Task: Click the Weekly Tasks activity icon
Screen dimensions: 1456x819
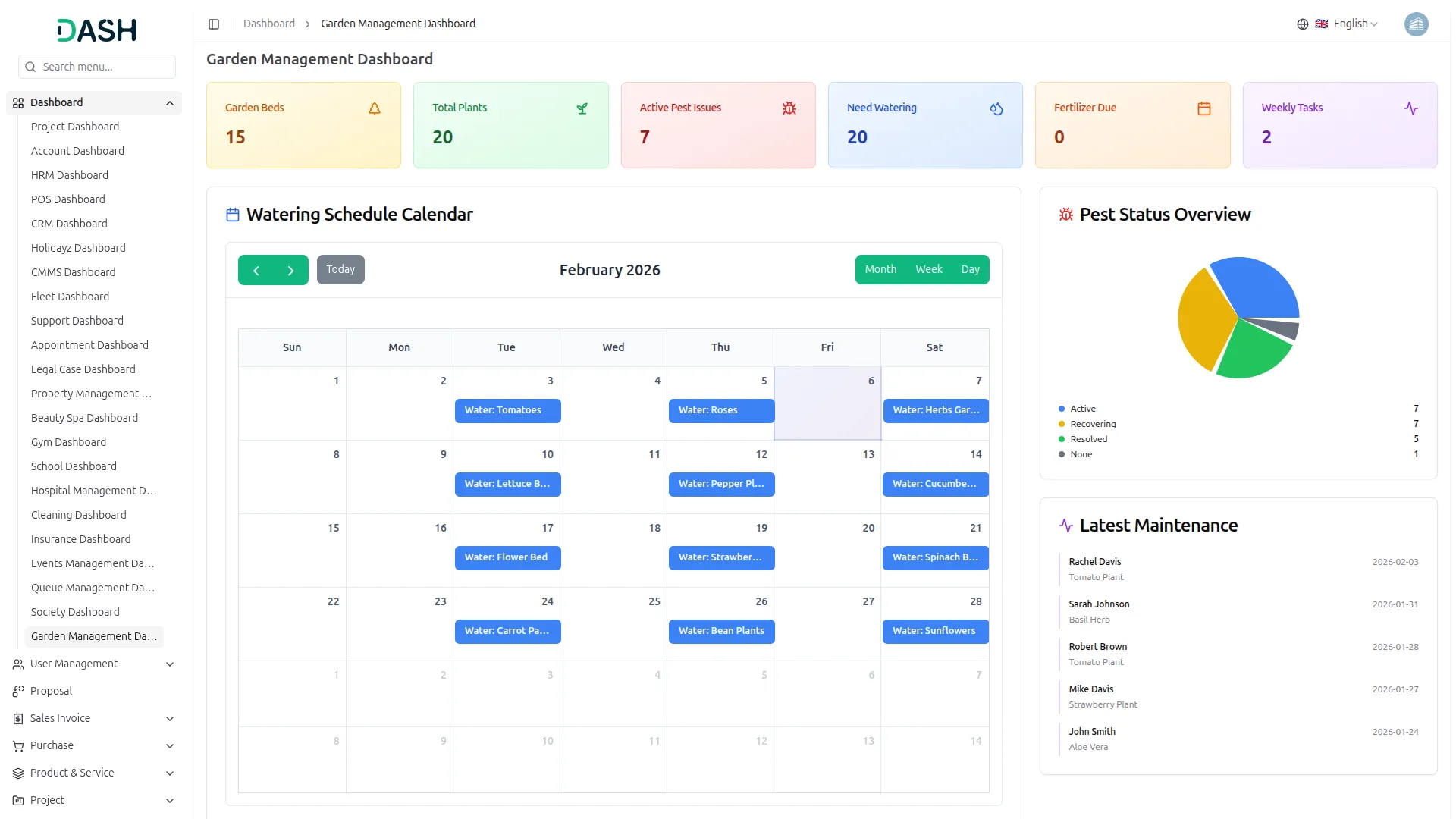Action: click(1411, 108)
